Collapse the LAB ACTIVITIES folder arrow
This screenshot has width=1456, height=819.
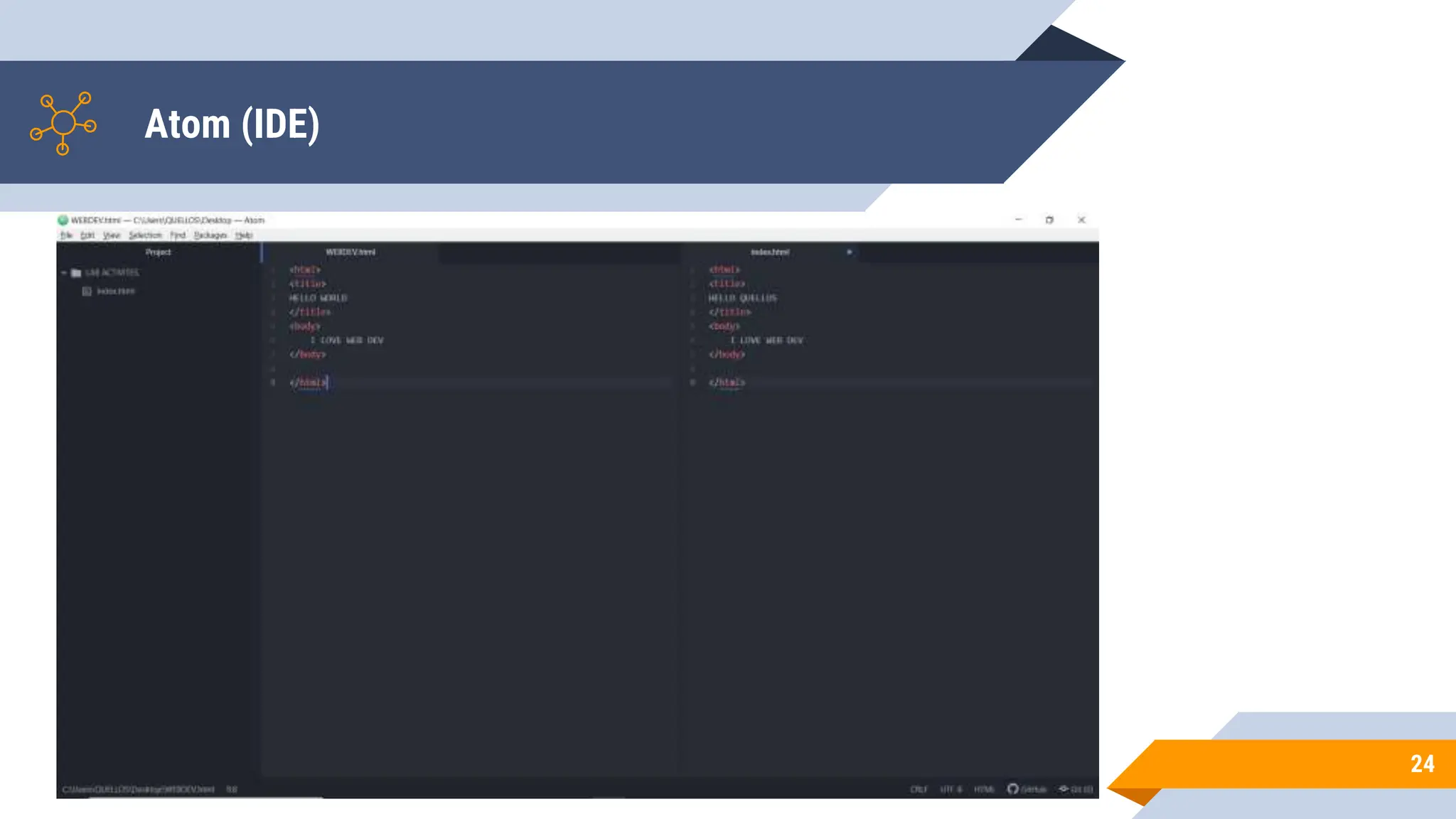(64, 273)
